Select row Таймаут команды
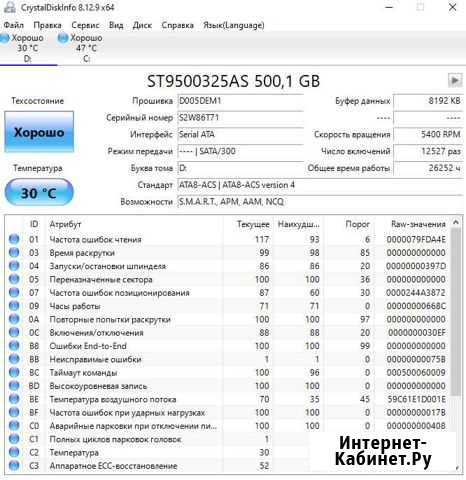 [227, 372]
